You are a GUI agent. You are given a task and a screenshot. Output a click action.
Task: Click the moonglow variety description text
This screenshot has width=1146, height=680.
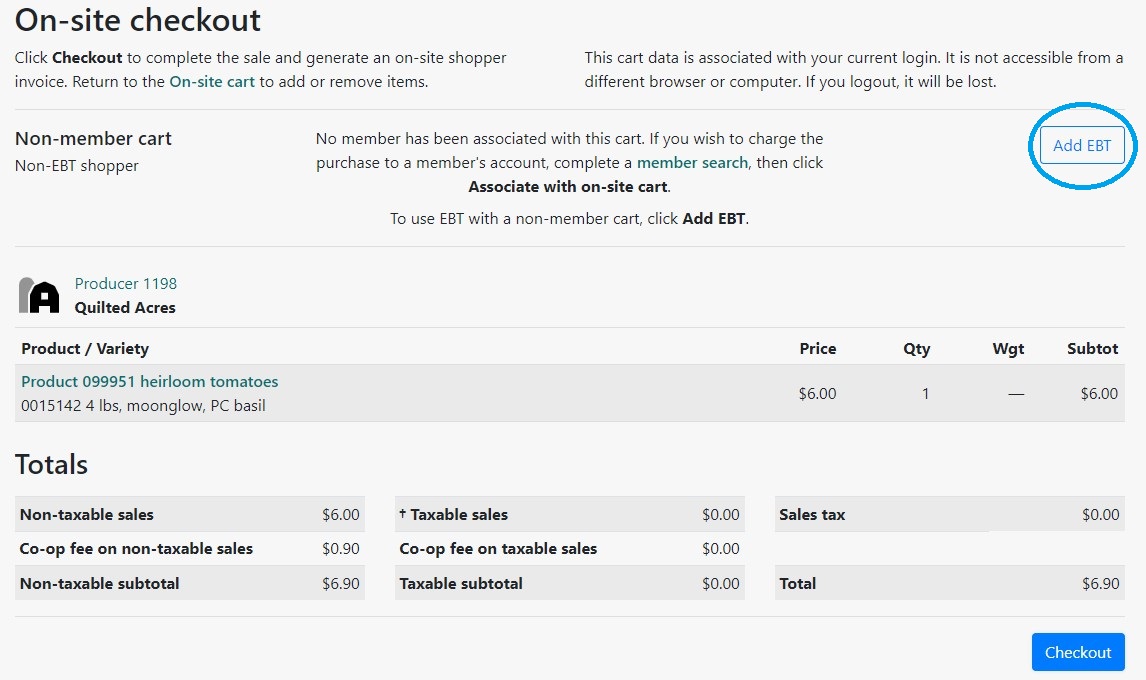143,406
